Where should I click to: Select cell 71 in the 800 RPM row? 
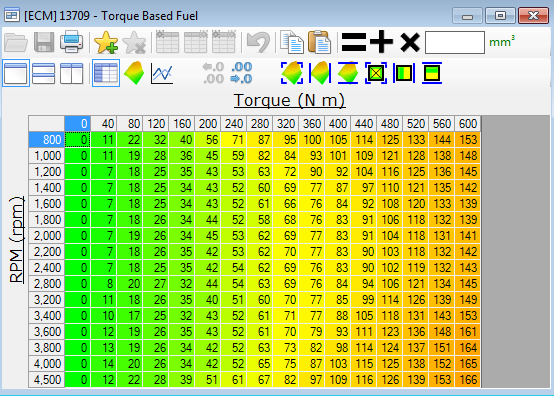234,140
